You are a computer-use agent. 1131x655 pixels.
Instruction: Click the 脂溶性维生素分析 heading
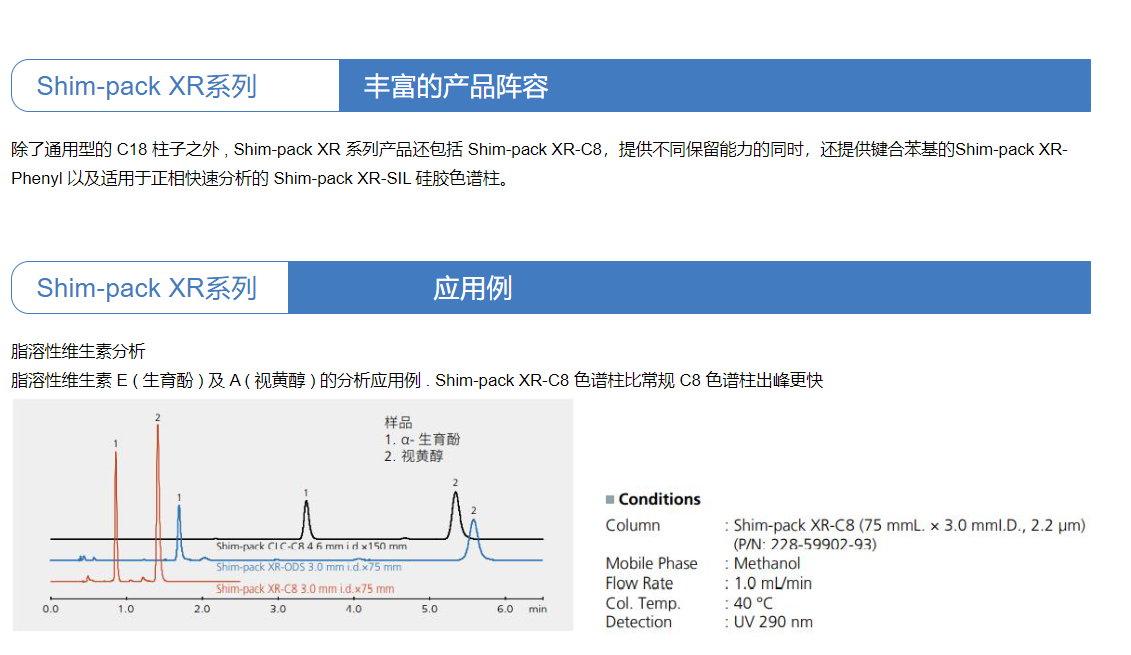coord(78,351)
